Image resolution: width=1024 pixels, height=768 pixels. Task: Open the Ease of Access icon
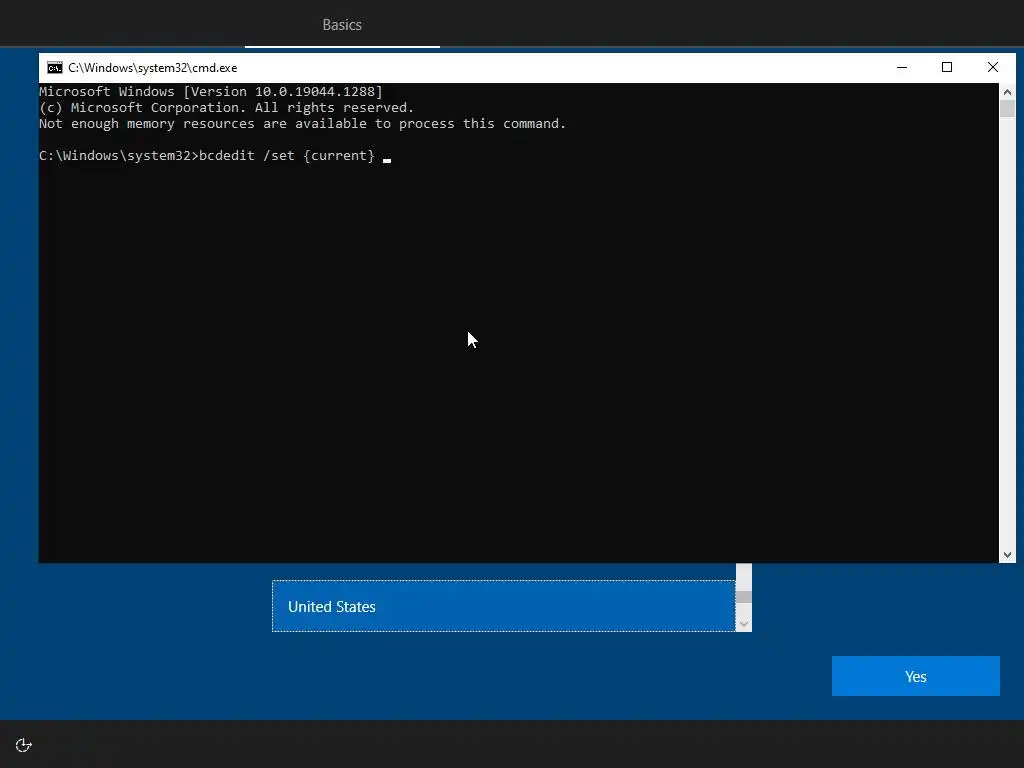coord(24,745)
